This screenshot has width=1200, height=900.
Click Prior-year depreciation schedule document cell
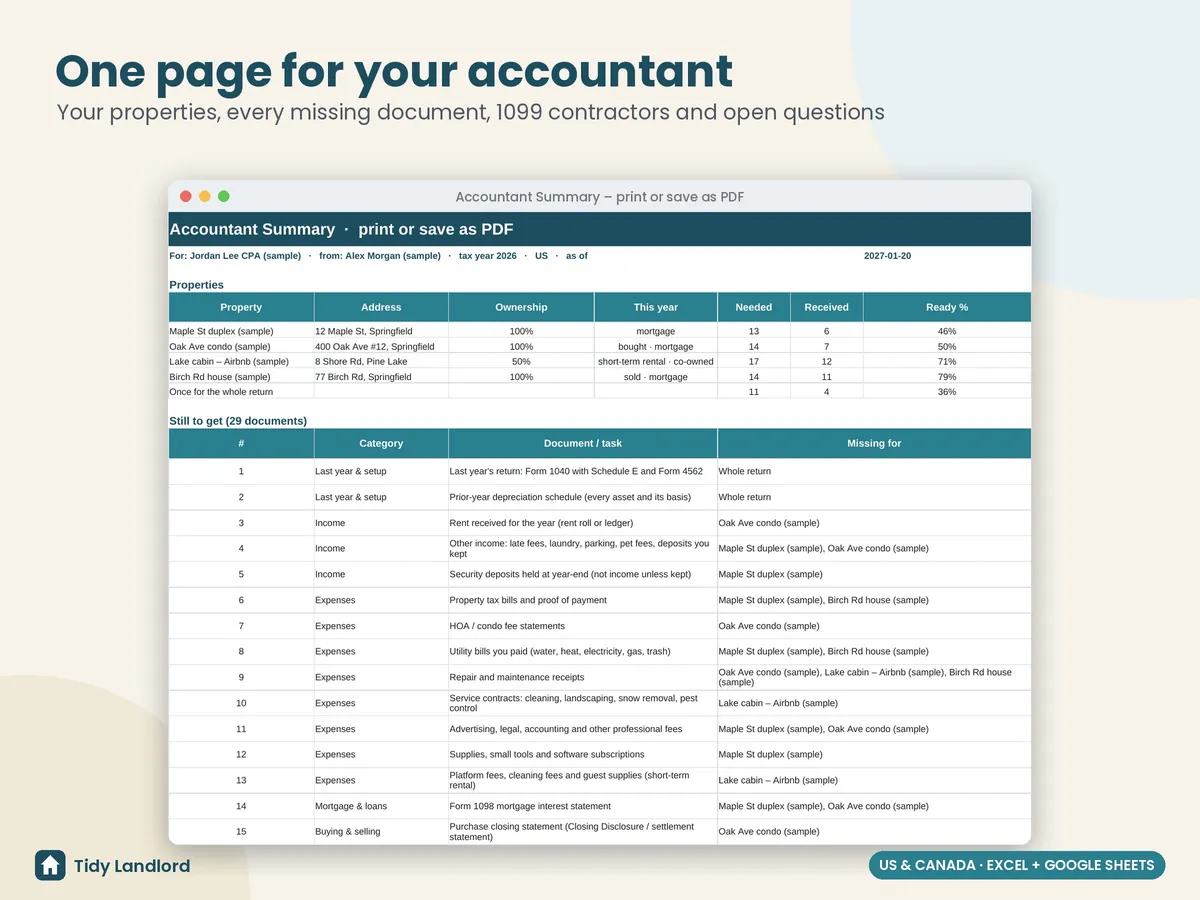tap(583, 497)
